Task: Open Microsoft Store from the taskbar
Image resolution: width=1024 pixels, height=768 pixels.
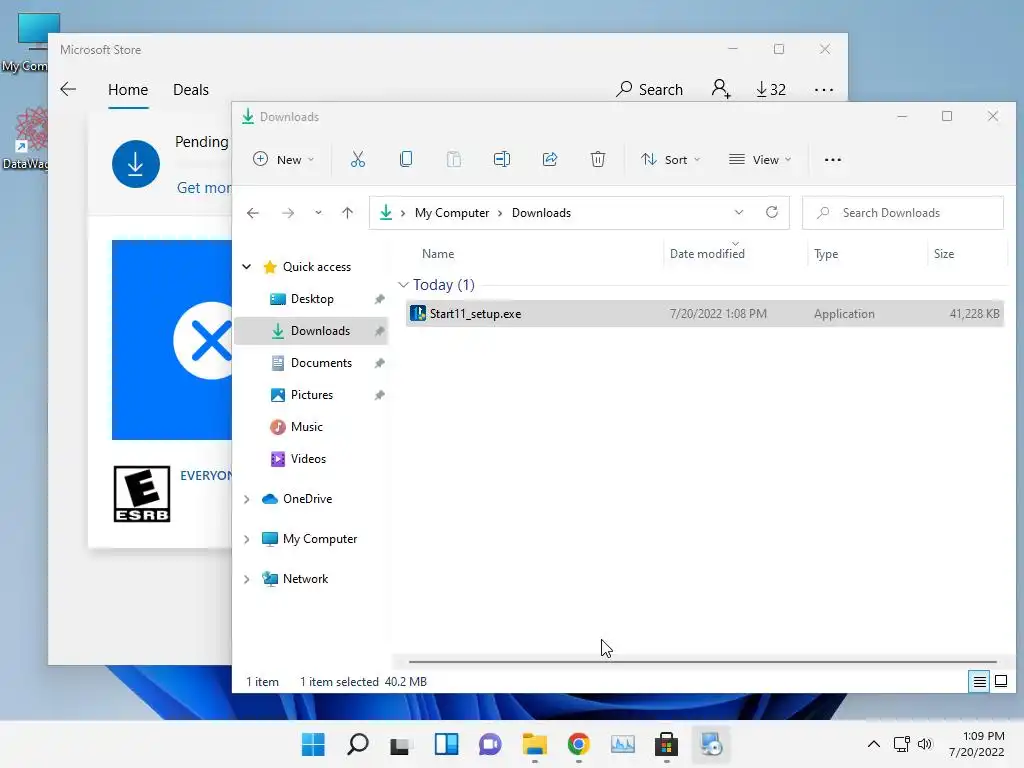Action: 666,744
